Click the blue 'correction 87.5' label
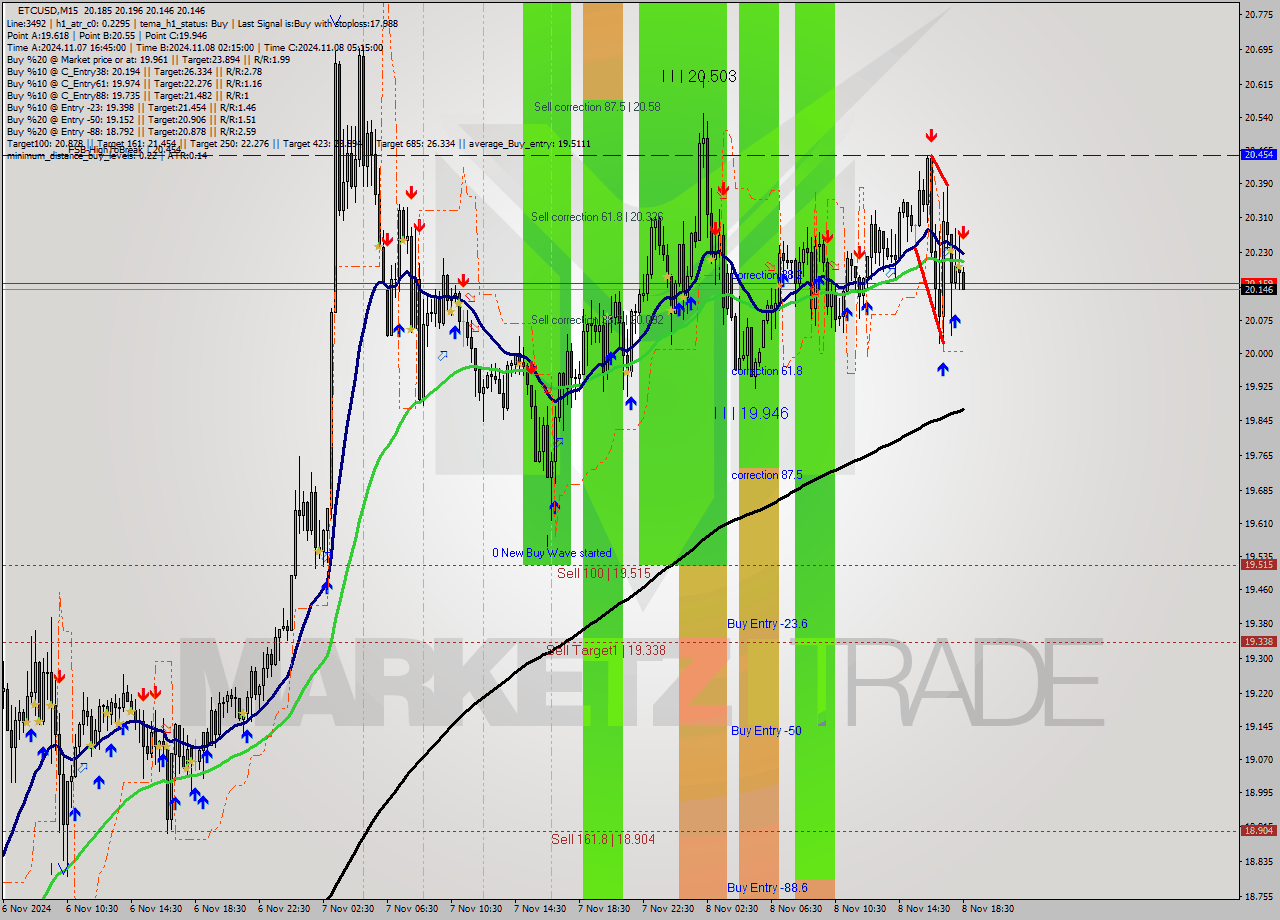 pyautogui.click(x=767, y=475)
